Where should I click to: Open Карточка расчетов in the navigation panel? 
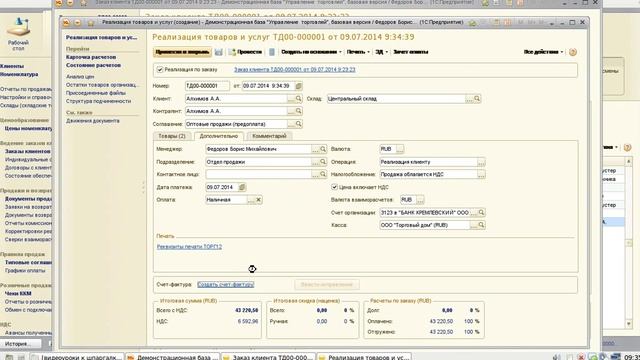click(91, 57)
